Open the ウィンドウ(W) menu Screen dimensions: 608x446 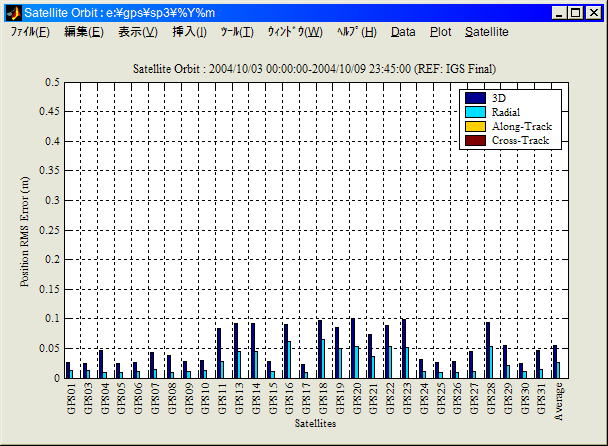(x=295, y=32)
